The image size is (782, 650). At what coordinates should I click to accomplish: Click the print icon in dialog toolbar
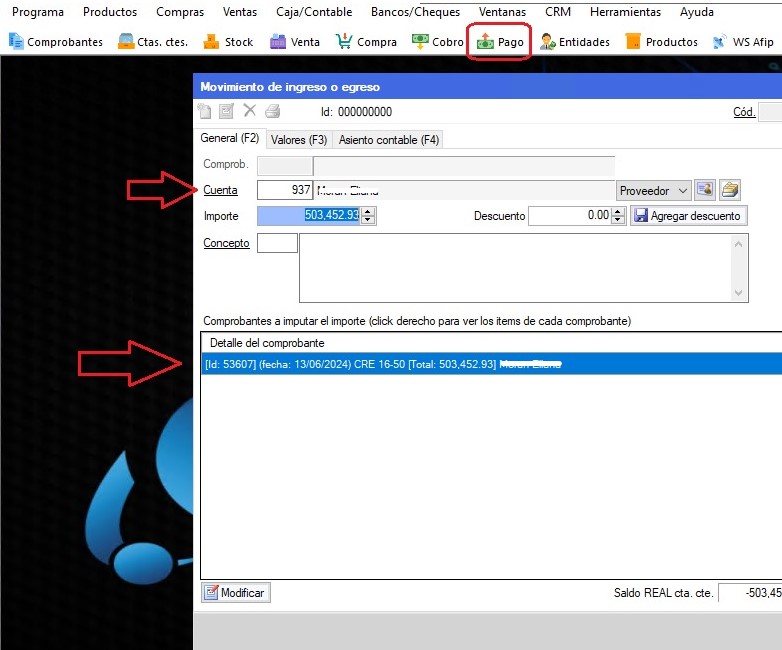click(x=273, y=112)
